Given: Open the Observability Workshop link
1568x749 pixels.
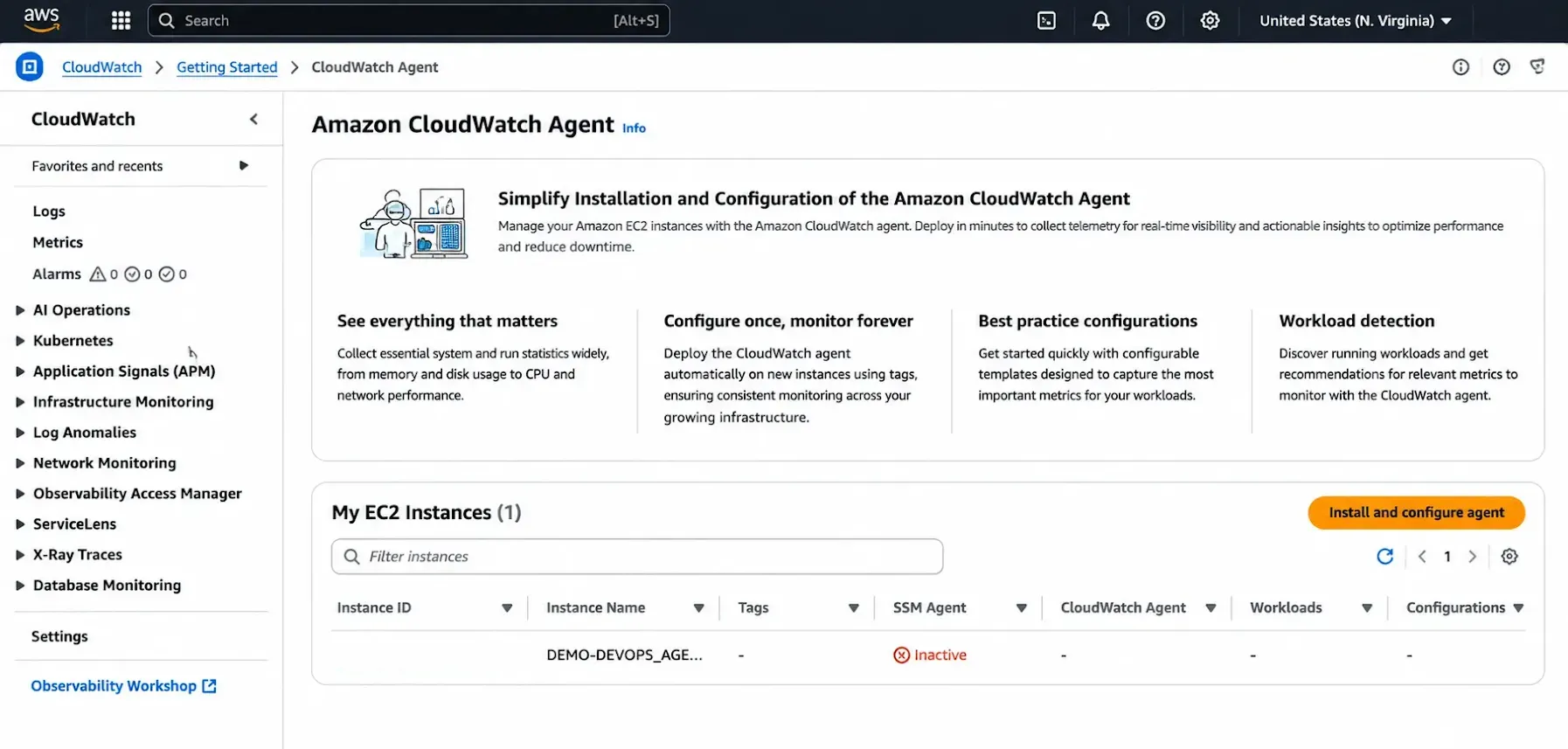Looking at the screenshot, I should click(x=114, y=686).
